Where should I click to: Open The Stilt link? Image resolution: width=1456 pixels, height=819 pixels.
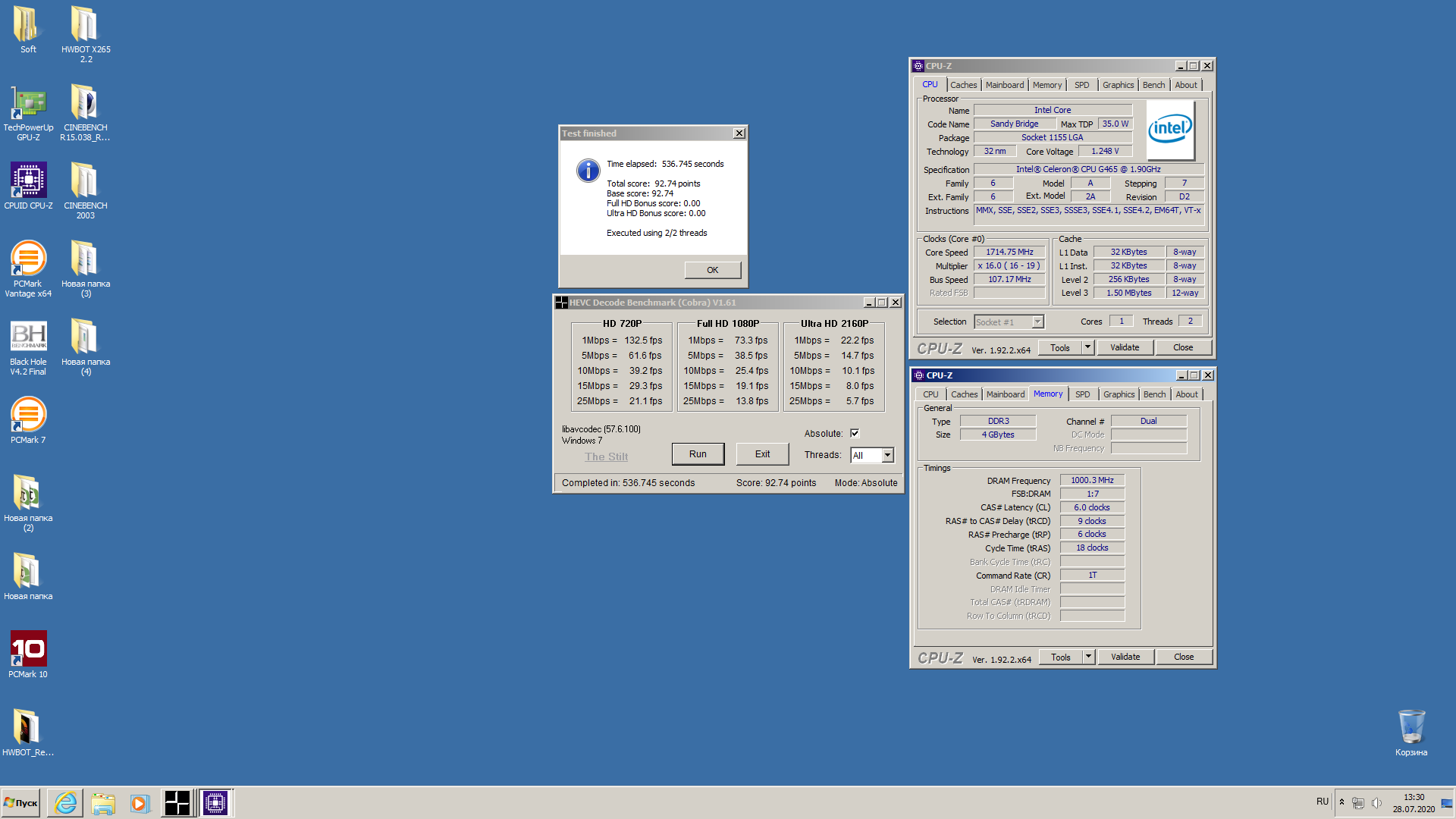tap(606, 457)
